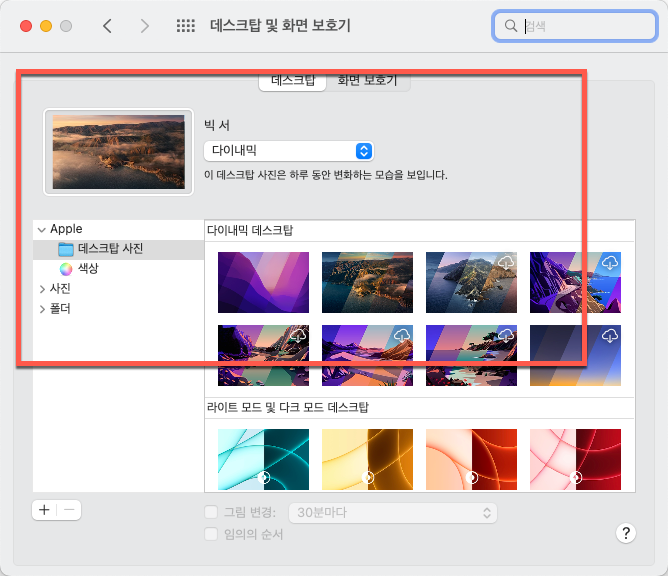The width and height of the screenshot is (668, 576).
Task: Close the preferences window with red button
Action: 26,26
